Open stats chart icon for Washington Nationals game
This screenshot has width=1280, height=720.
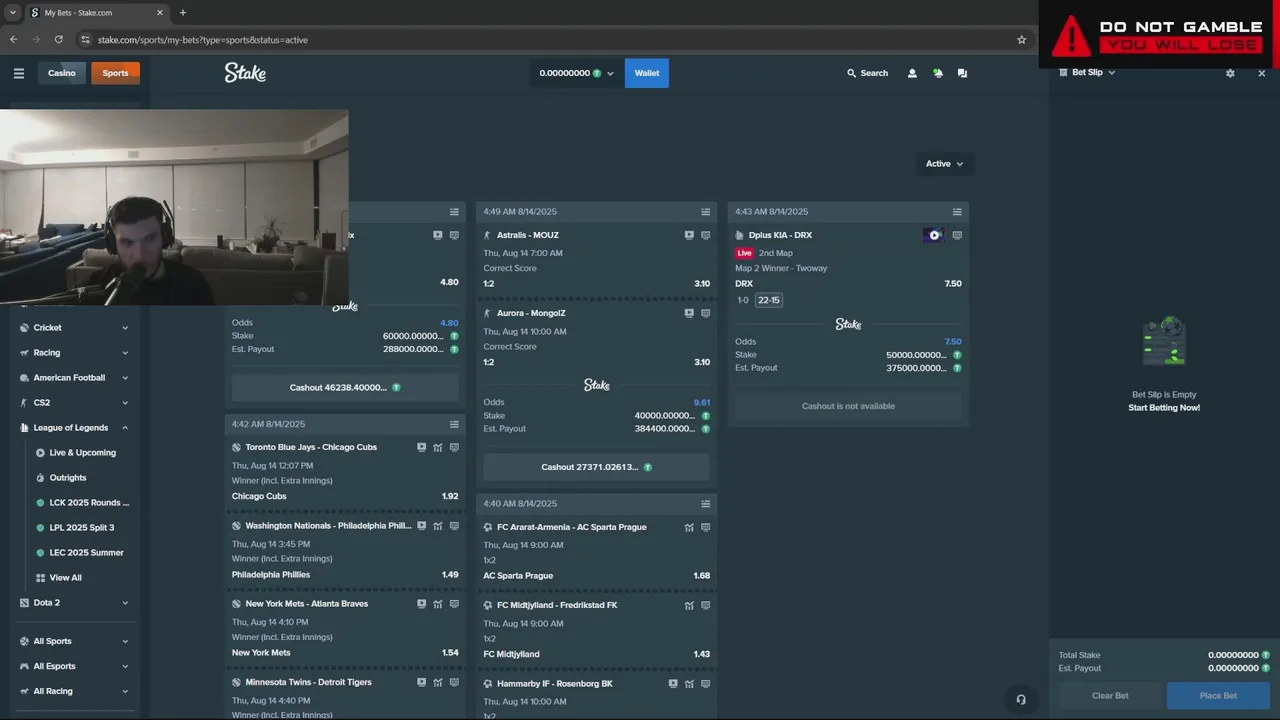(x=438, y=525)
